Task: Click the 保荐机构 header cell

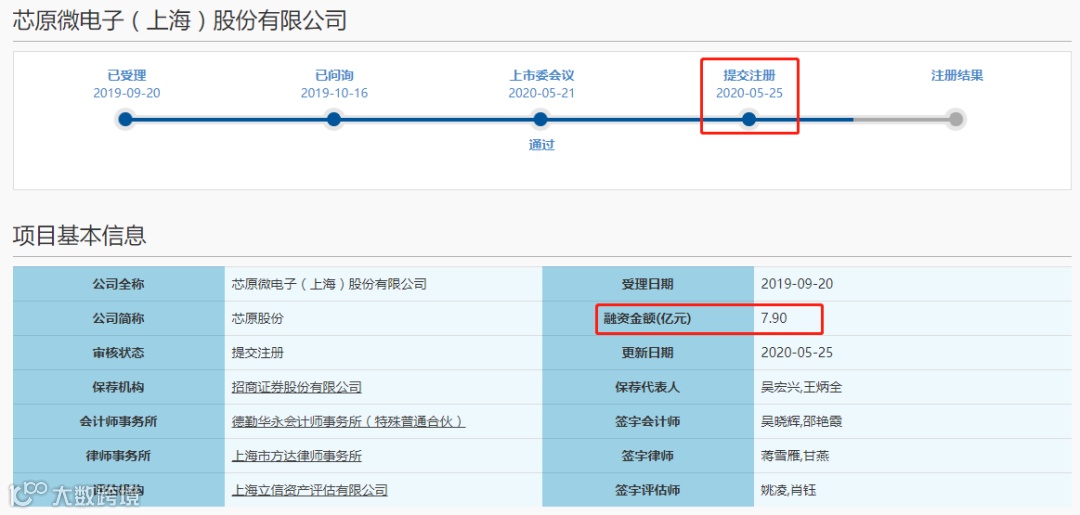Action: 118,387
